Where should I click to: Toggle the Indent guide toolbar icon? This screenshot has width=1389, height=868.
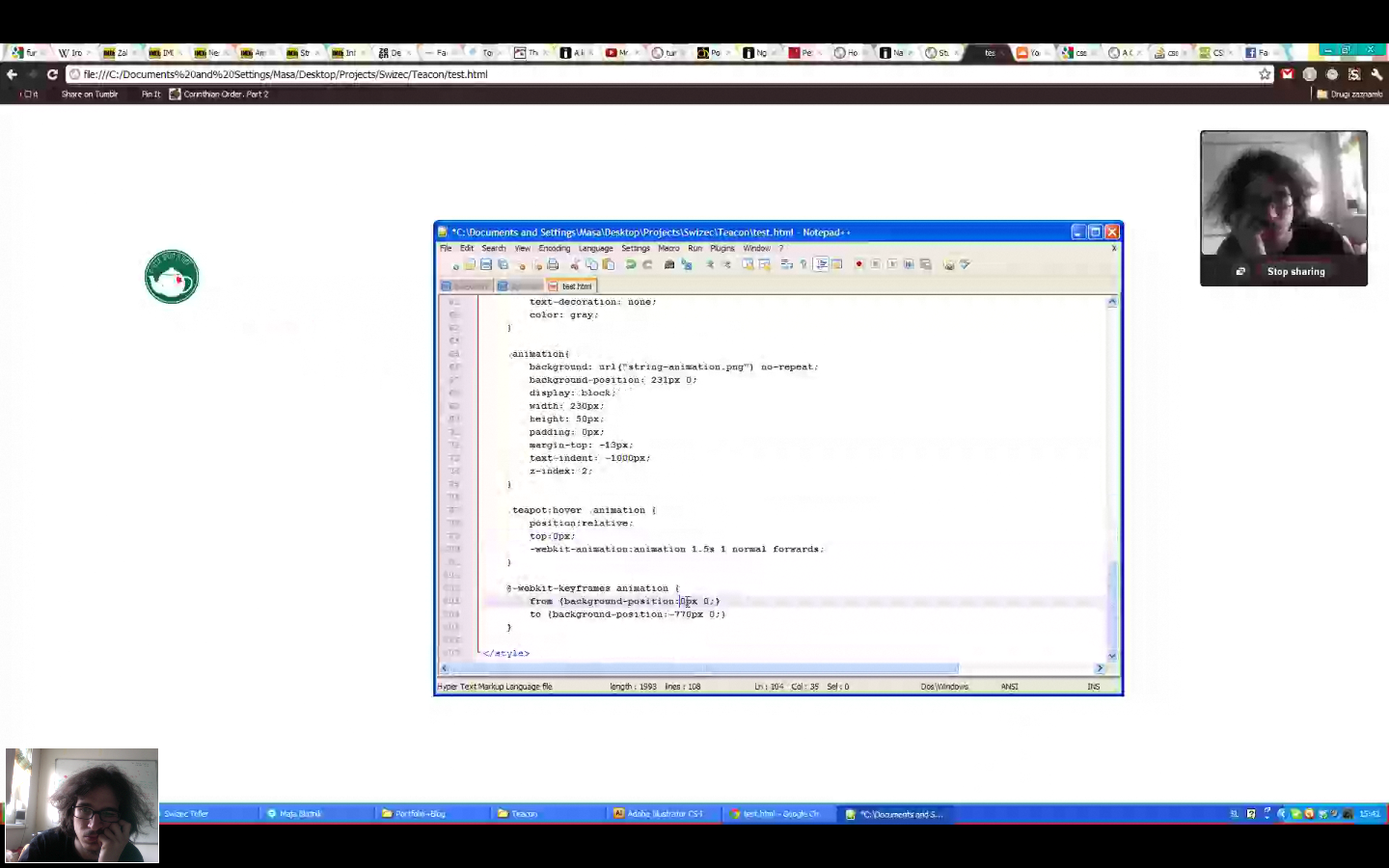click(x=821, y=264)
